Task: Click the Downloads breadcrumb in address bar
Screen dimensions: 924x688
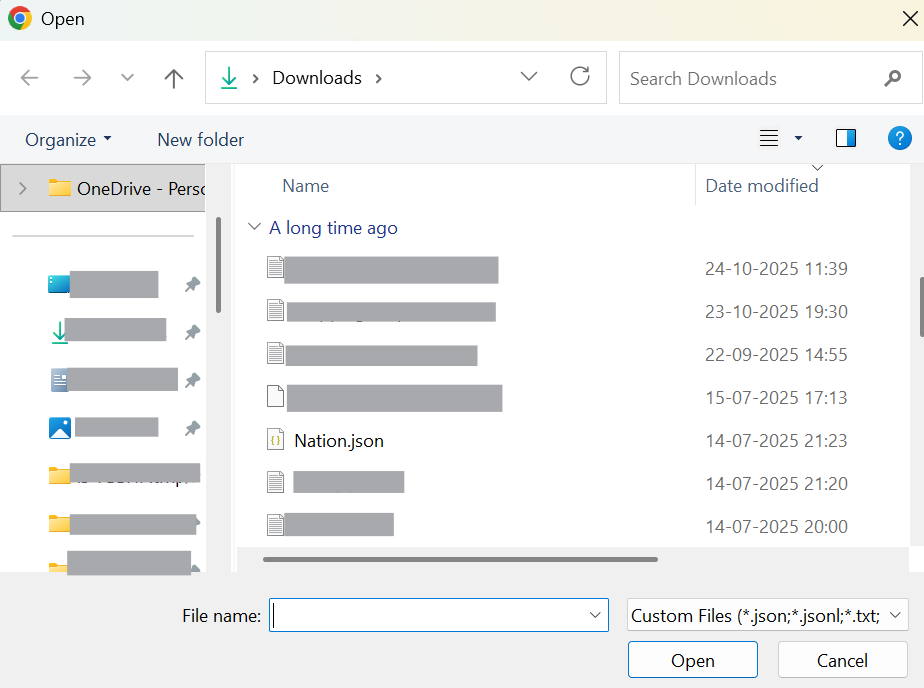Action: 317,78
